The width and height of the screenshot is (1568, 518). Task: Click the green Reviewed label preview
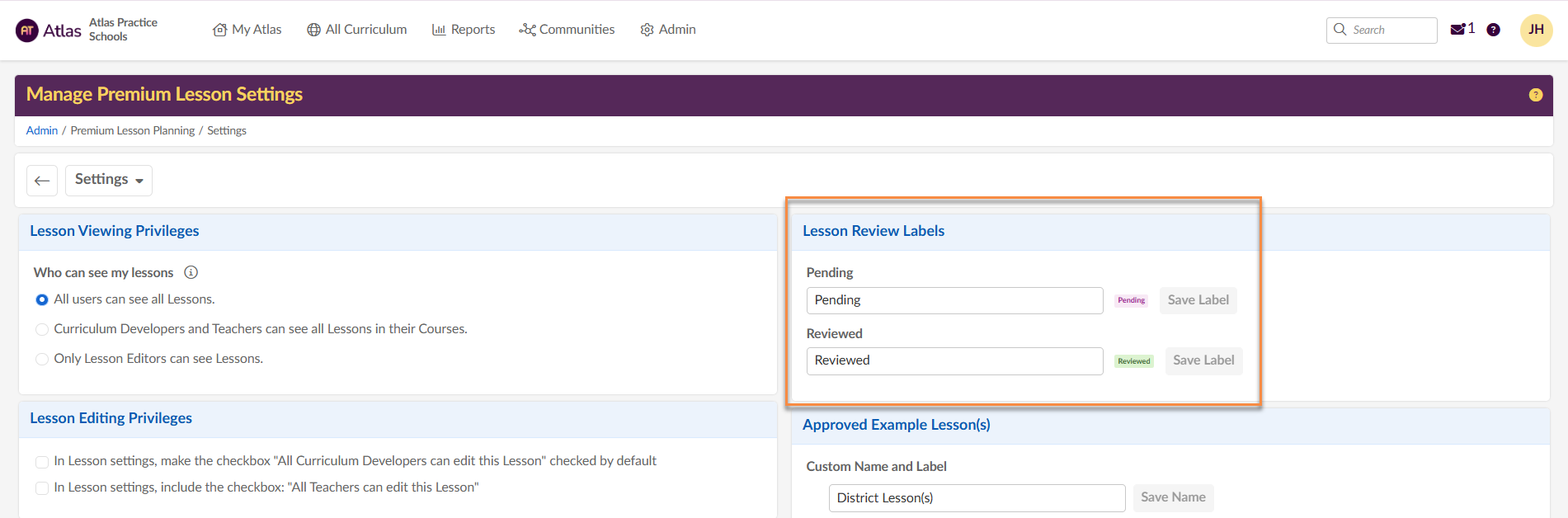[1133, 361]
